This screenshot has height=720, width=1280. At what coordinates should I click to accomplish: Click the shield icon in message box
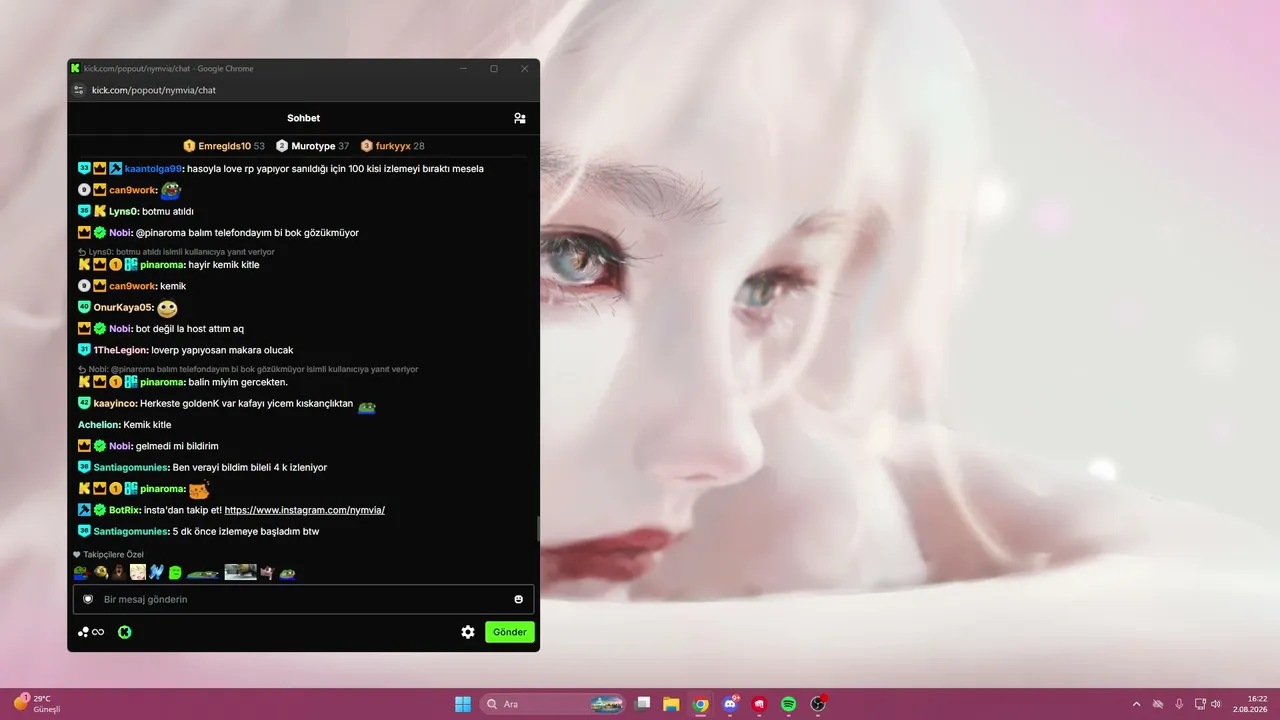click(88, 599)
